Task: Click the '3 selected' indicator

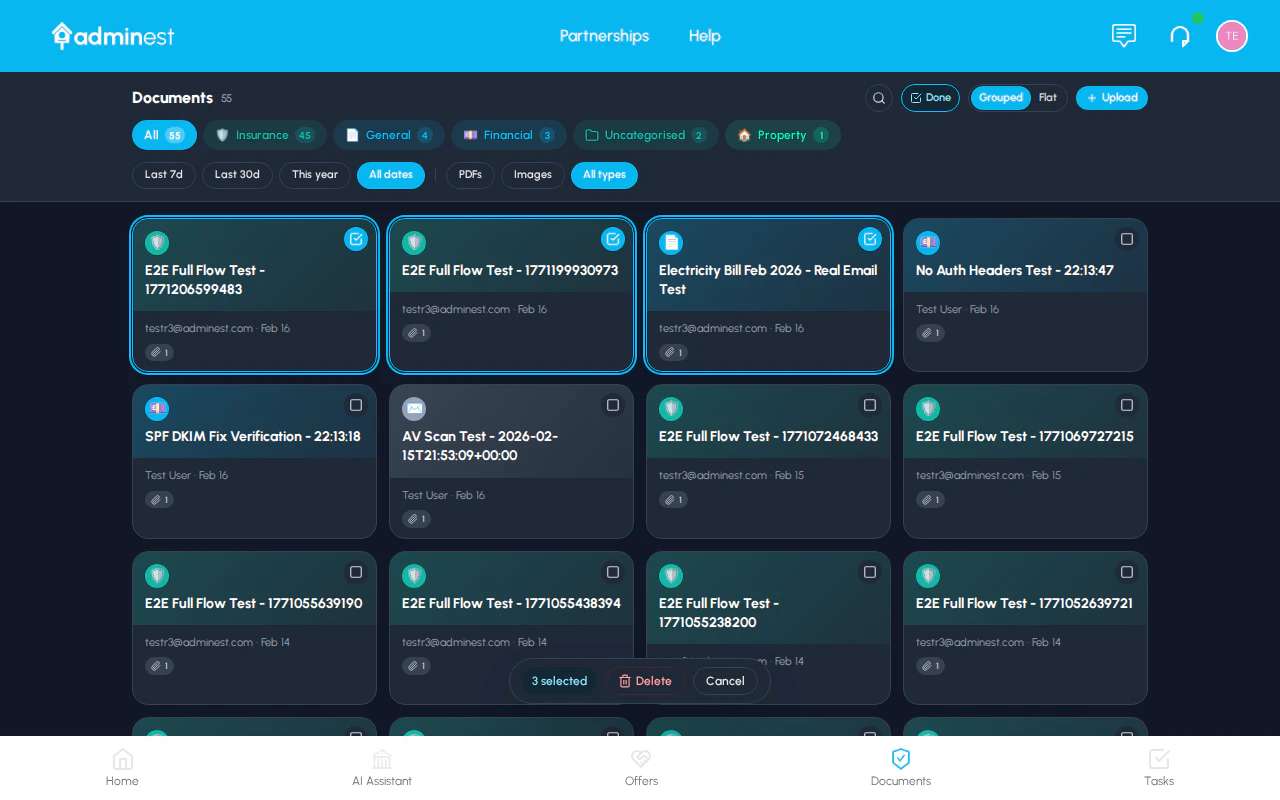Action: tap(559, 681)
